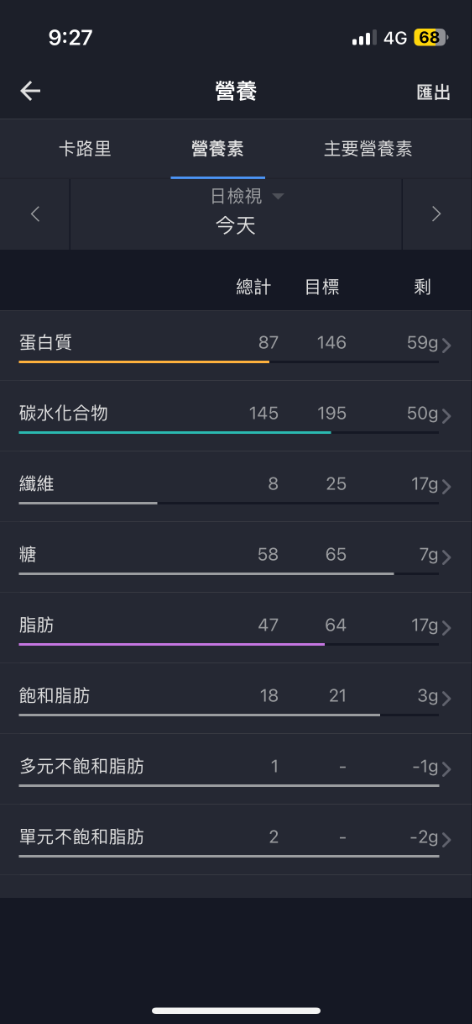Open 碳水化合物 details chevron
472x1024 pixels.
[447, 416]
